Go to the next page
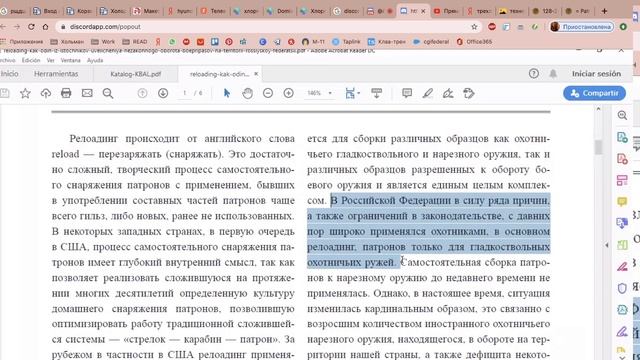This screenshot has height=360, width=640. click(163, 93)
